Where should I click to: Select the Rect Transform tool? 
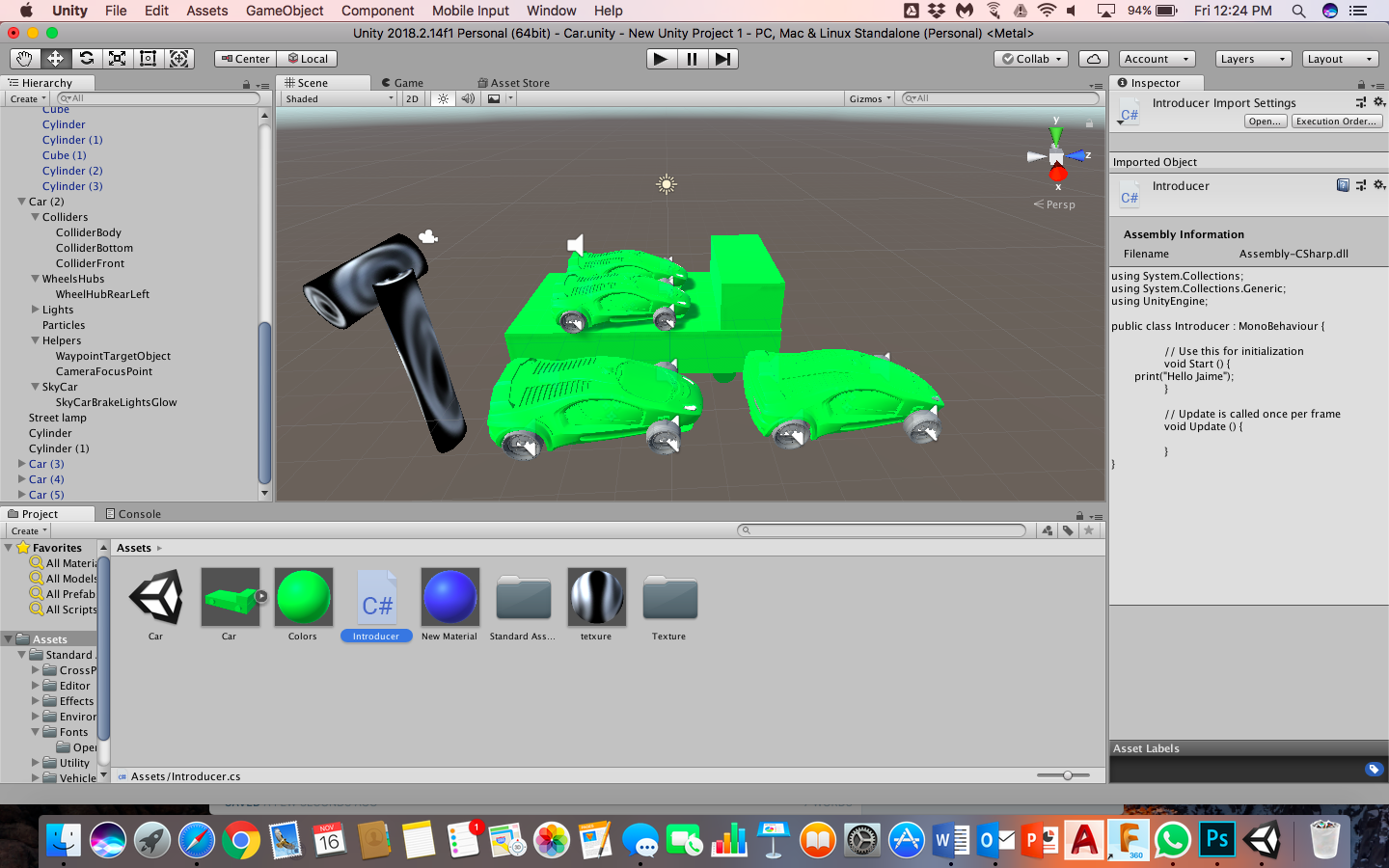click(x=148, y=59)
